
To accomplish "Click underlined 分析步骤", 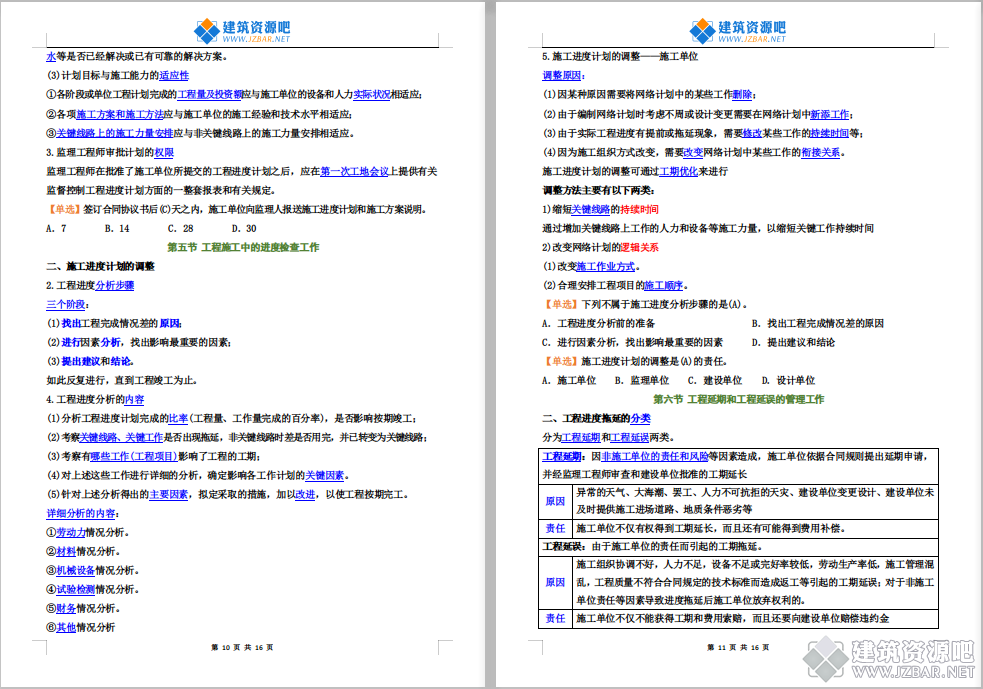I will click(115, 285).
